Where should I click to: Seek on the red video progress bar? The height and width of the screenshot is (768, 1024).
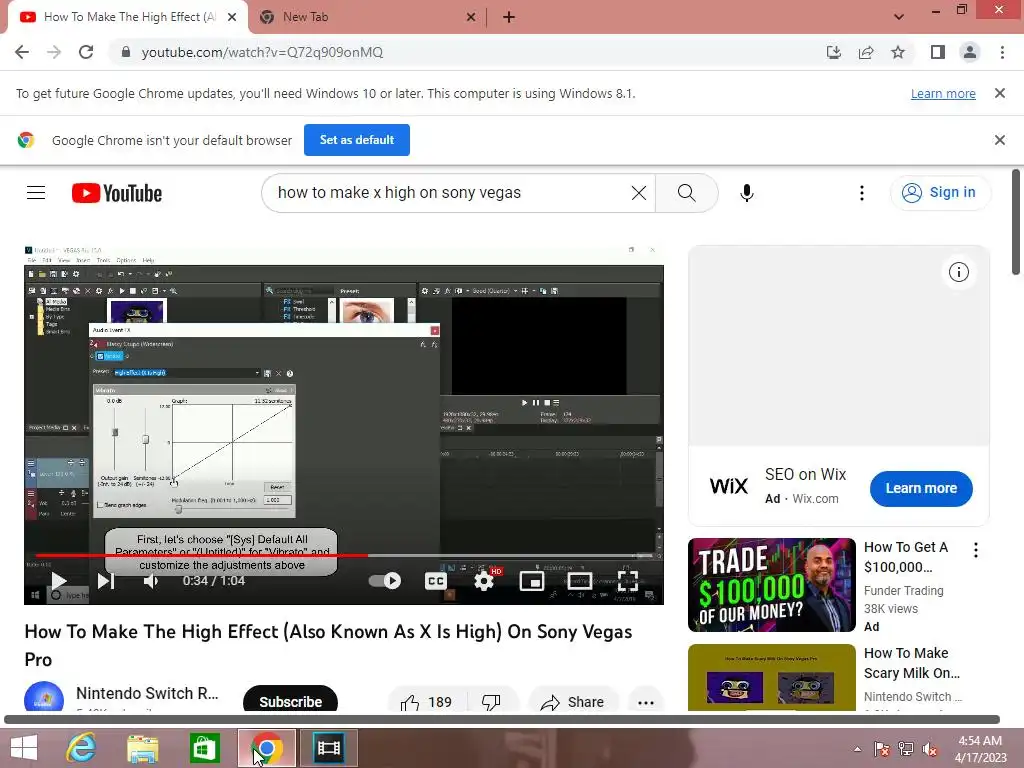202,556
